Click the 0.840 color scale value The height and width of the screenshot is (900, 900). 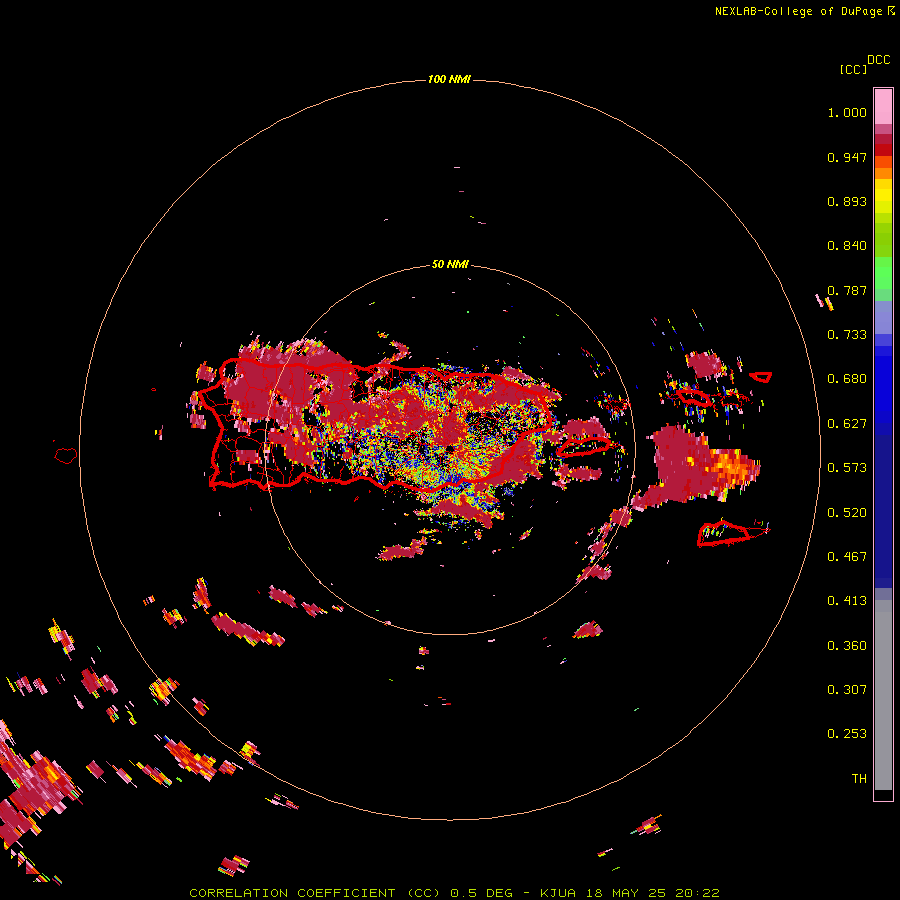click(847, 246)
